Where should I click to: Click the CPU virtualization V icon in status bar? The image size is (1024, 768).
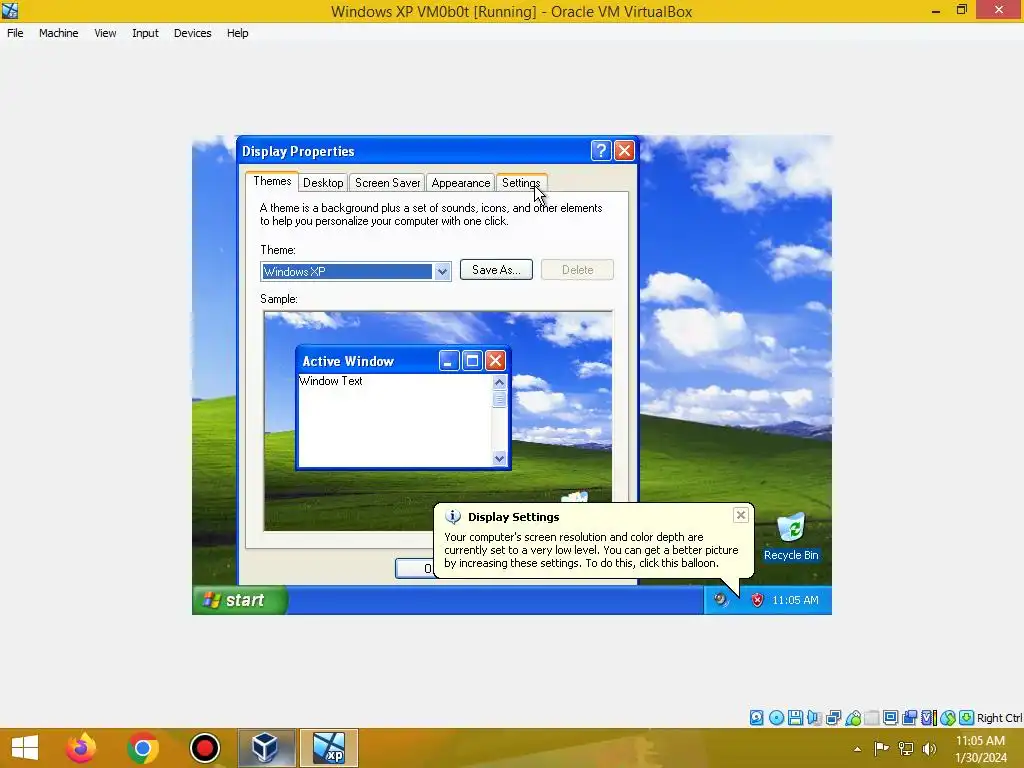(x=928, y=718)
